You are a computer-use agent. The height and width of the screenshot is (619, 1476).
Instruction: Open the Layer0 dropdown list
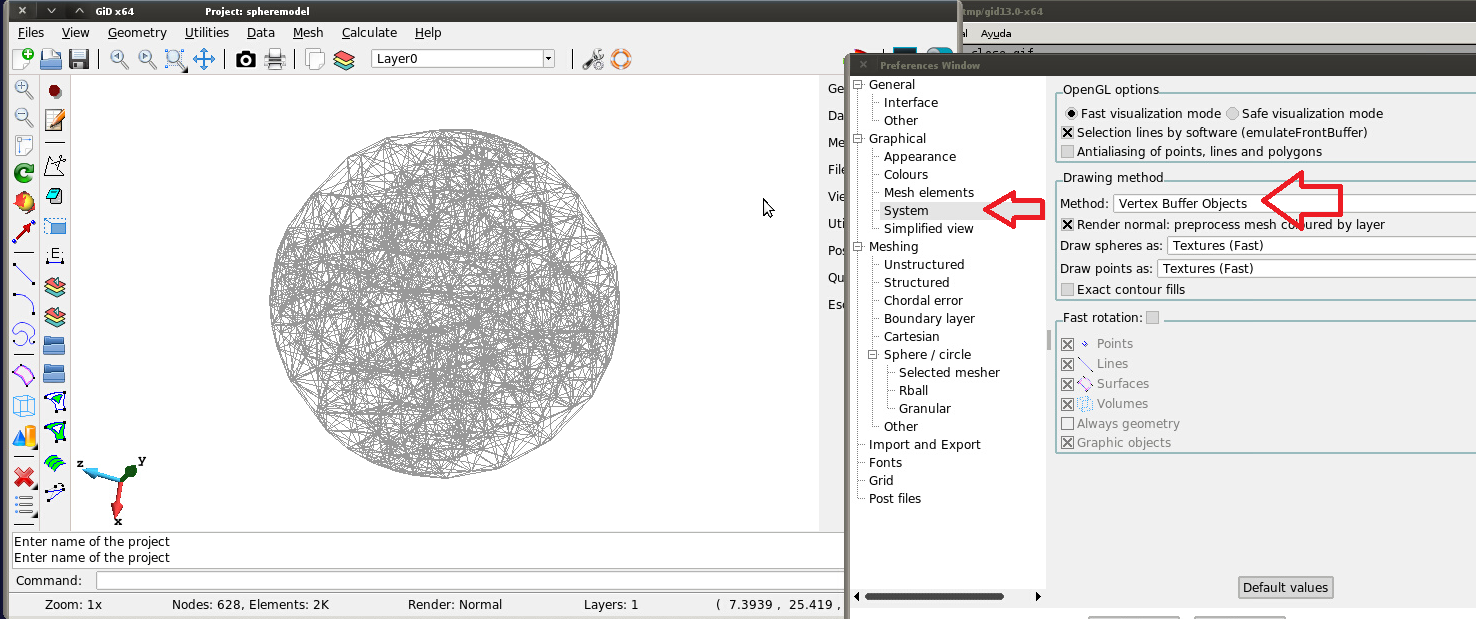(x=548, y=59)
